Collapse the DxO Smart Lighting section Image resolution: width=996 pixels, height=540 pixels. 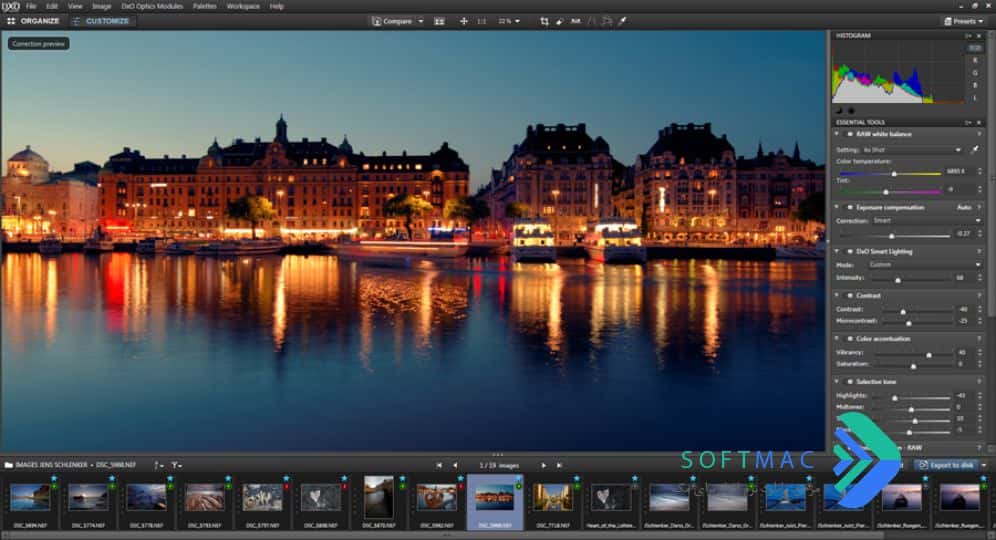point(837,252)
